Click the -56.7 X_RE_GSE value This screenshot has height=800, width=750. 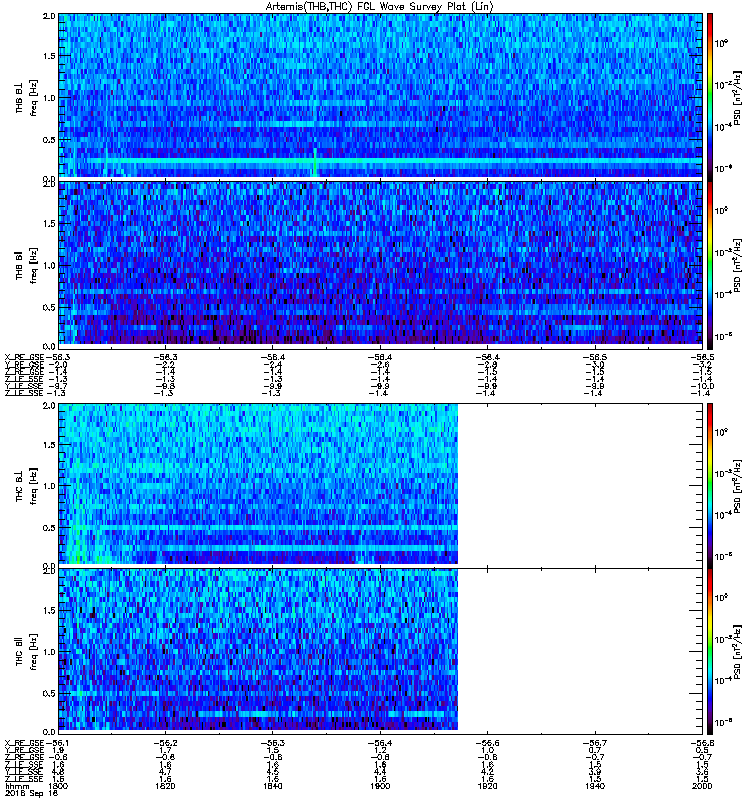595,743
